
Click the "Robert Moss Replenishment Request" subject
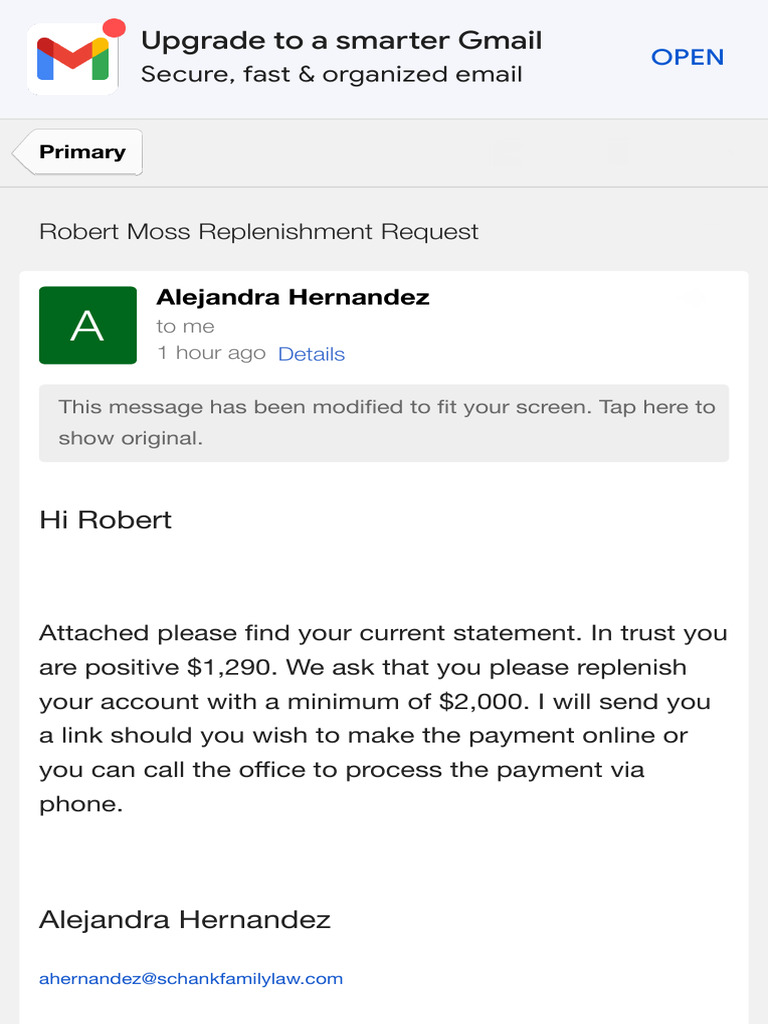coord(258,232)
